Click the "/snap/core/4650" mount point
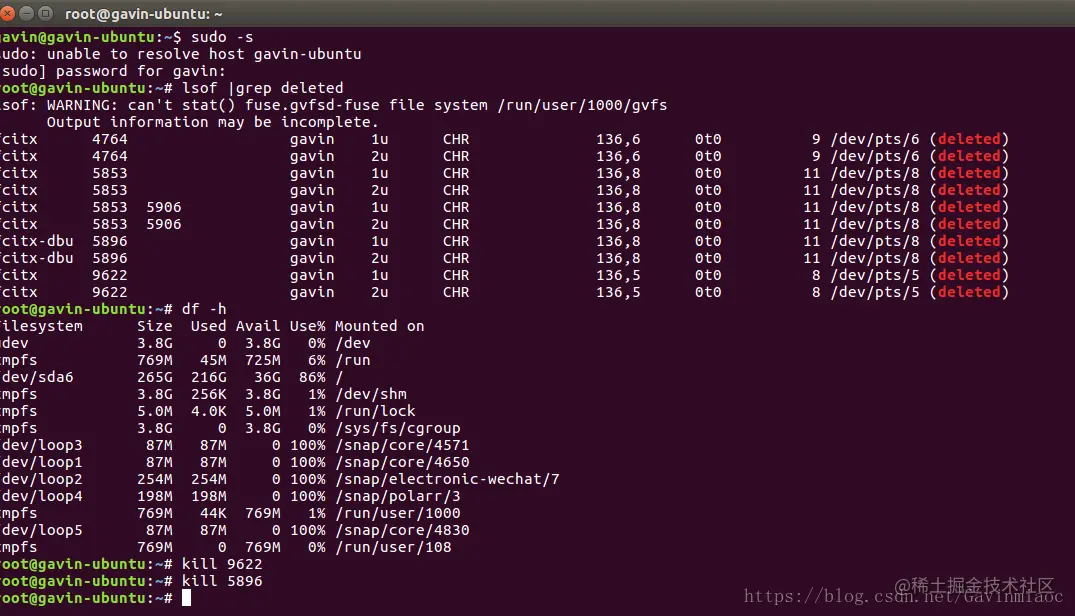Image resolution: width=1075 pixels, height=616 pixels. click(x=402, y=463)
